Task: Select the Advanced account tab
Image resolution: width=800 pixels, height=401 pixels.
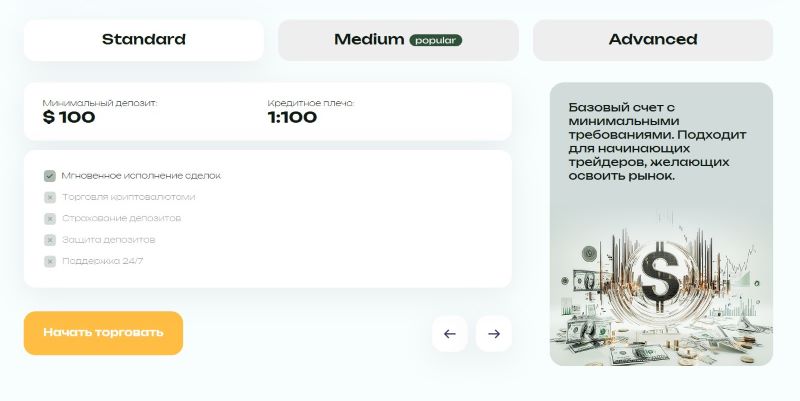Action: (x=653, y=40)
